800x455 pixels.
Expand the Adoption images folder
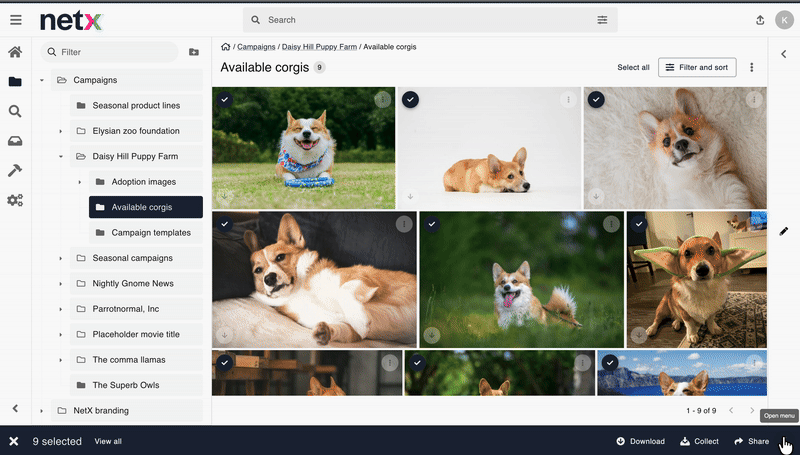tap(79, 182)
